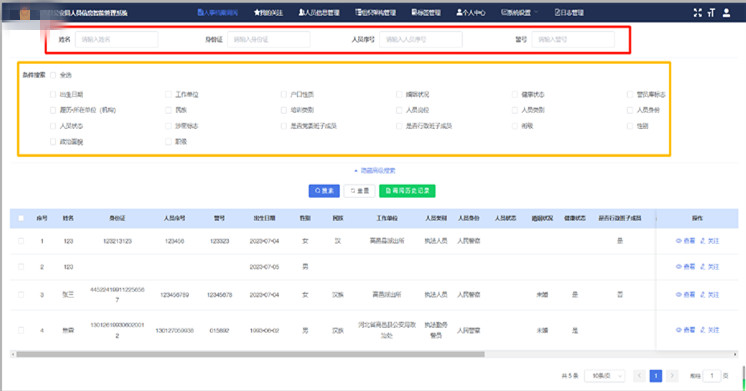This screenshot has height=391, width=746.
Task: Click the horizontal table scrollbar
Action: click(x=250, y=354)
